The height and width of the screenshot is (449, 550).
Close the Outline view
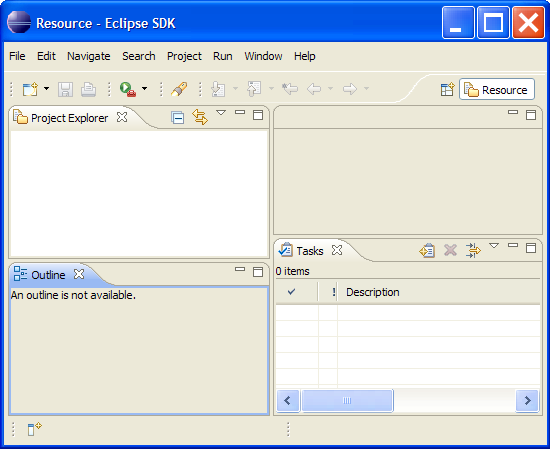[x=79, y=274]
